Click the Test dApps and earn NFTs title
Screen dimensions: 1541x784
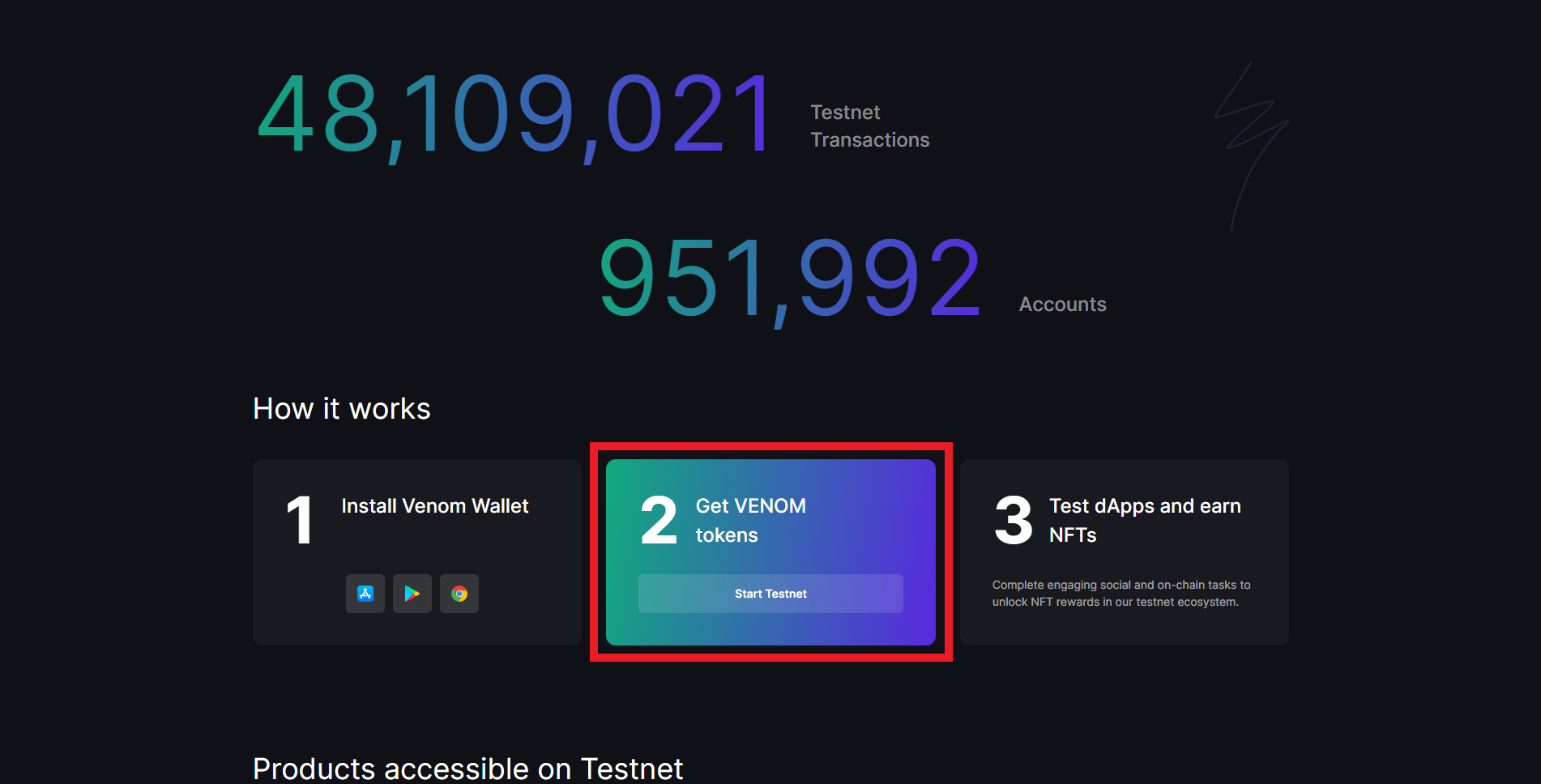[1144, 520]
